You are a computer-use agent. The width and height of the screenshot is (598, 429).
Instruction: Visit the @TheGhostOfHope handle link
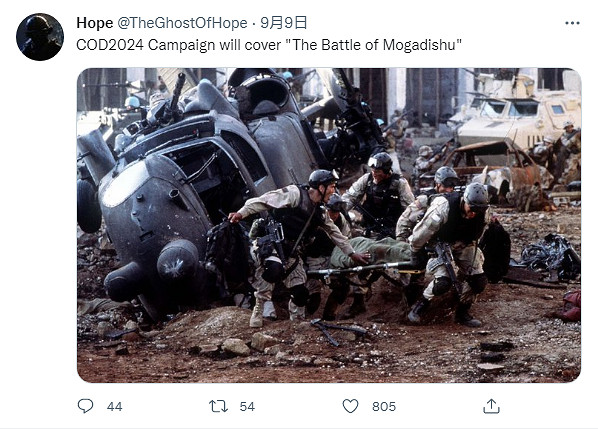pyautogui.click(x=182, y=23)
